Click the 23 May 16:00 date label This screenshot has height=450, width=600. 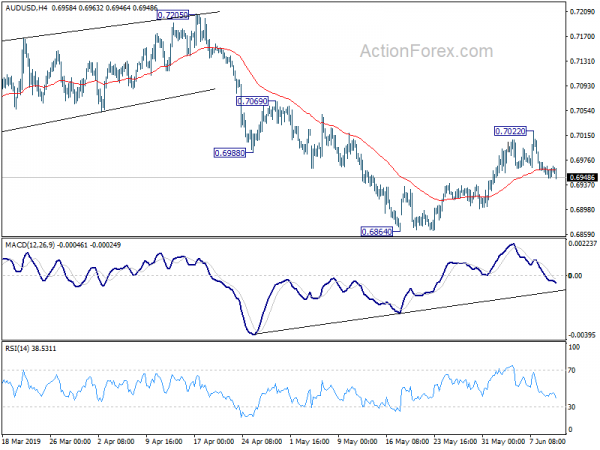(x=455, y=441)
